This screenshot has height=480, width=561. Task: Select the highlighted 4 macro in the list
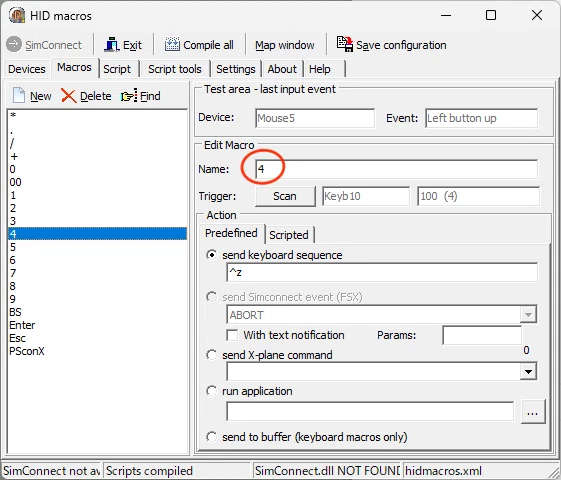(97, 234)
